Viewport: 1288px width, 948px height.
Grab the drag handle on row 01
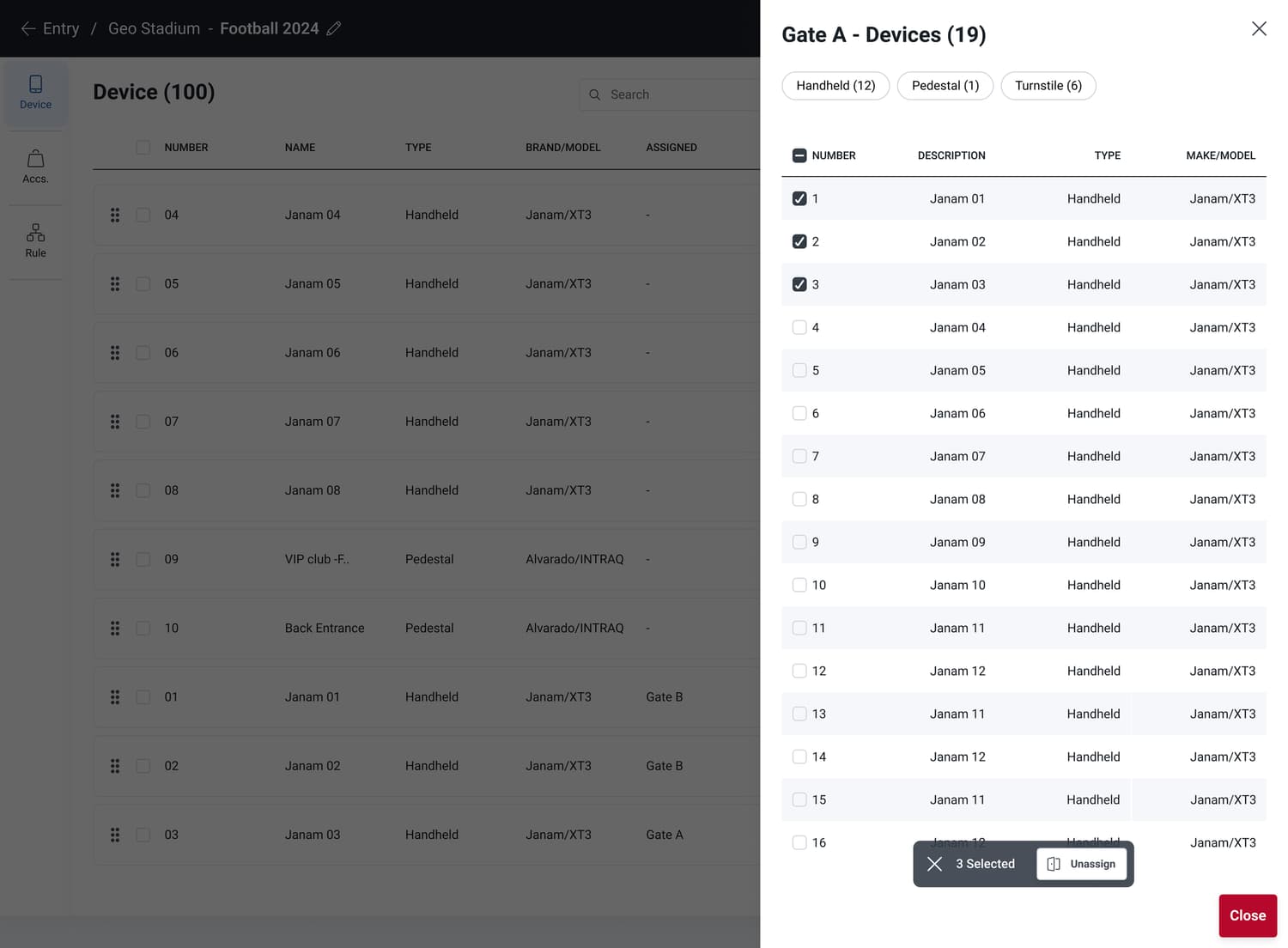(x=115, y=697)
